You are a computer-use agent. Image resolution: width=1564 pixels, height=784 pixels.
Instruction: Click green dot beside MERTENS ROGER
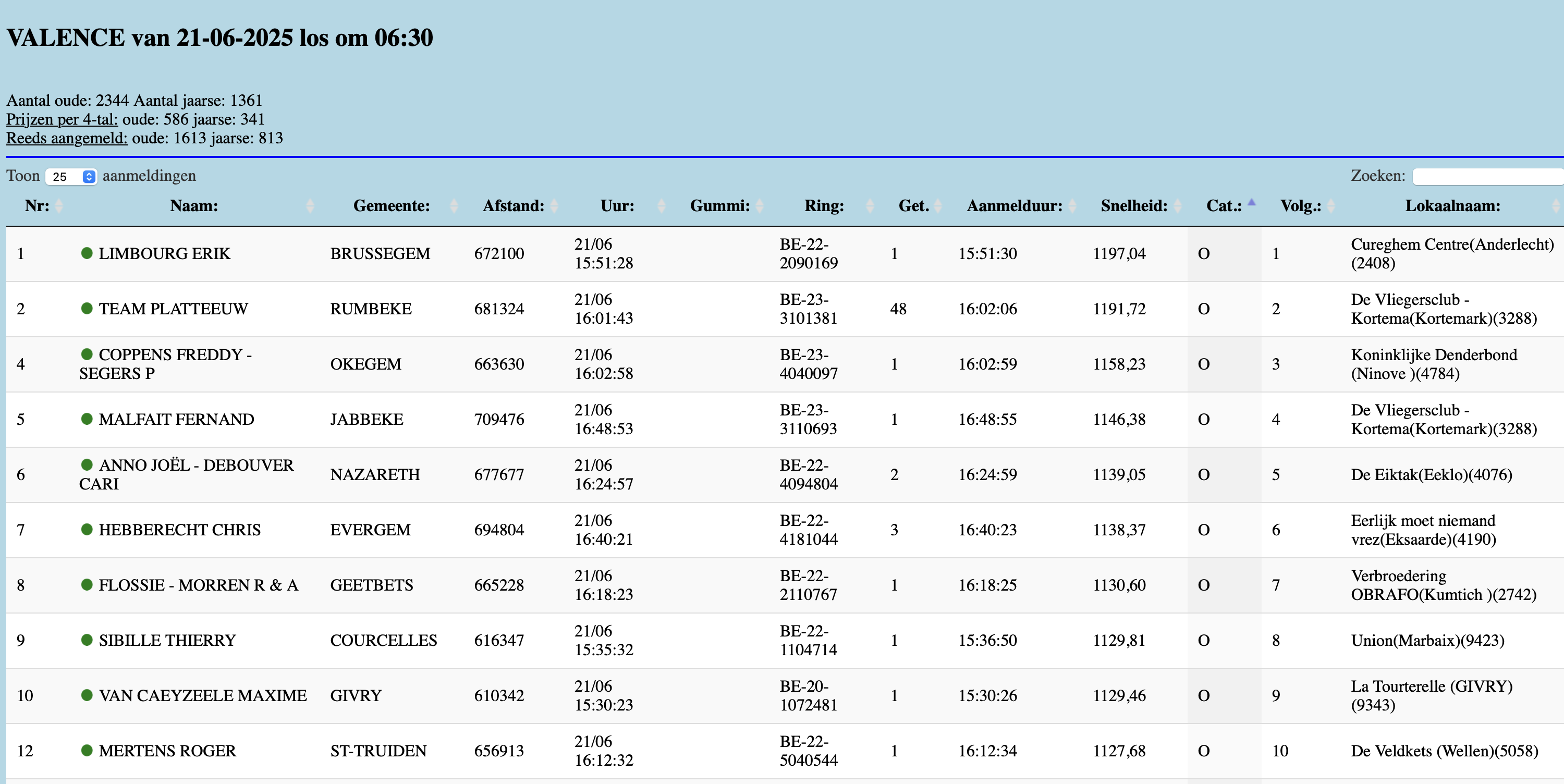(87, 751)
